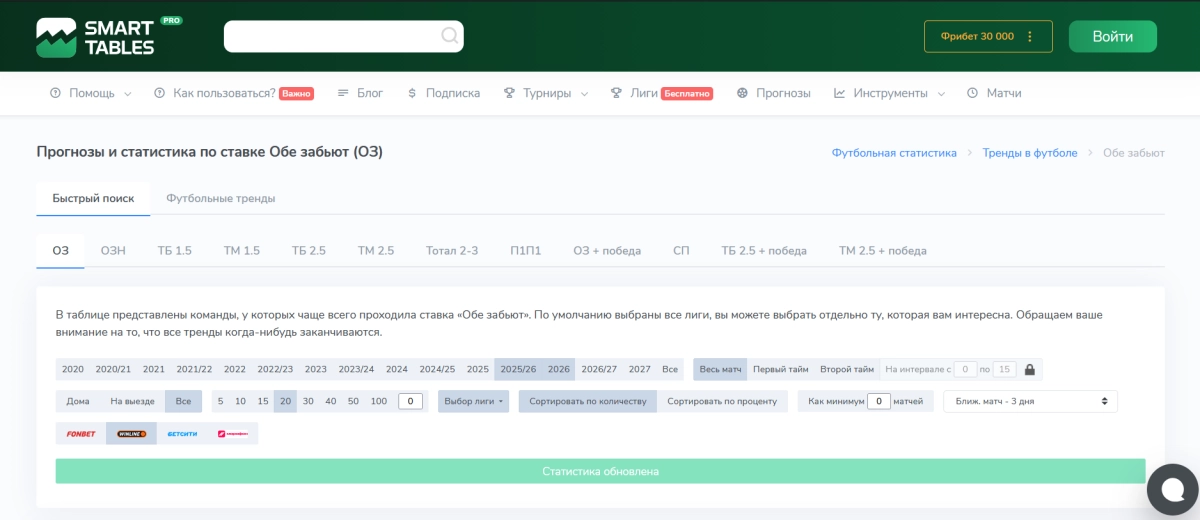Image resolution: width=1200 pixels, height=520 pixels.
Task: Click the custom match count input after 100
Action: point(410,401)
